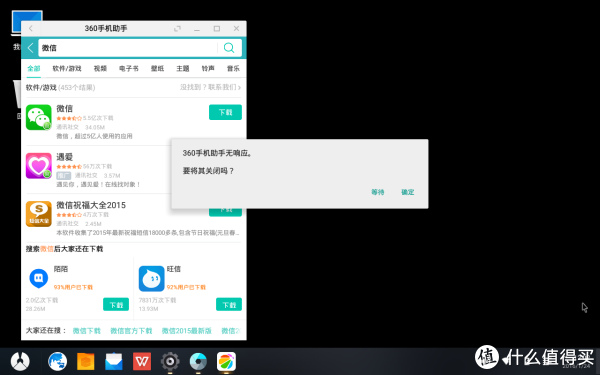Confirm closing with the 确定 button

point(408,192)
